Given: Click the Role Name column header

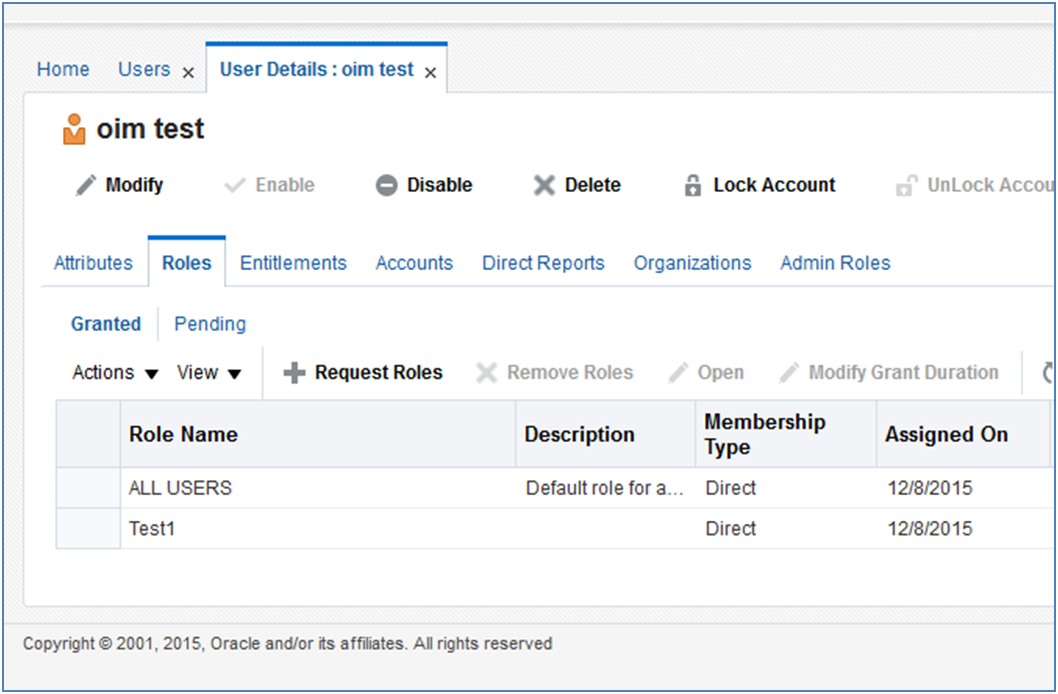Looking at the screenshot, I should click(318, 434).
